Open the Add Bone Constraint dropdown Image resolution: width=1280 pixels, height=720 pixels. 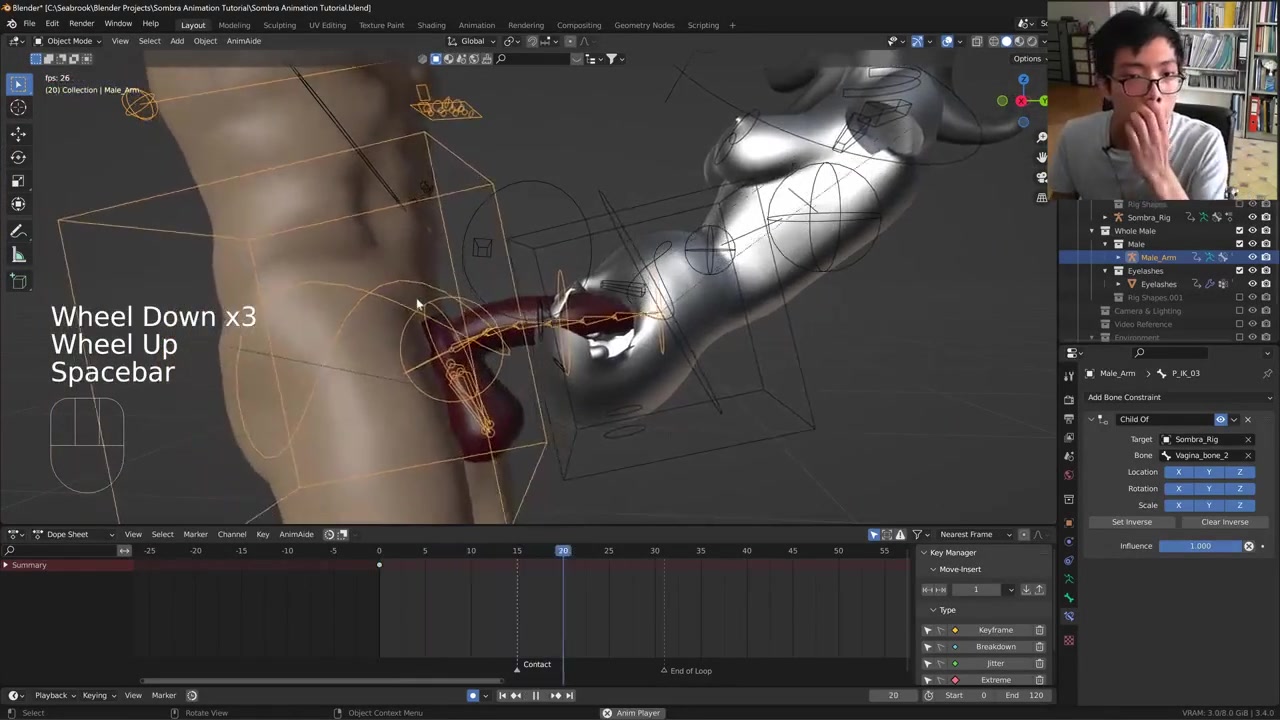1180,397
